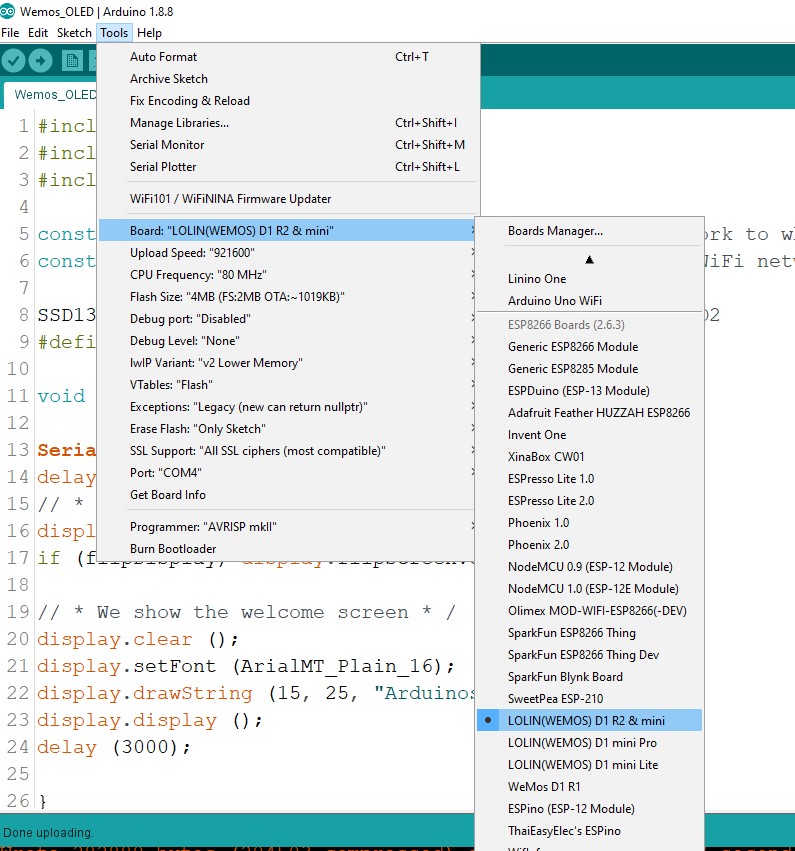Click code line 24 delay (3000);
The image size is (795, 851).
[x=114, y=747]
